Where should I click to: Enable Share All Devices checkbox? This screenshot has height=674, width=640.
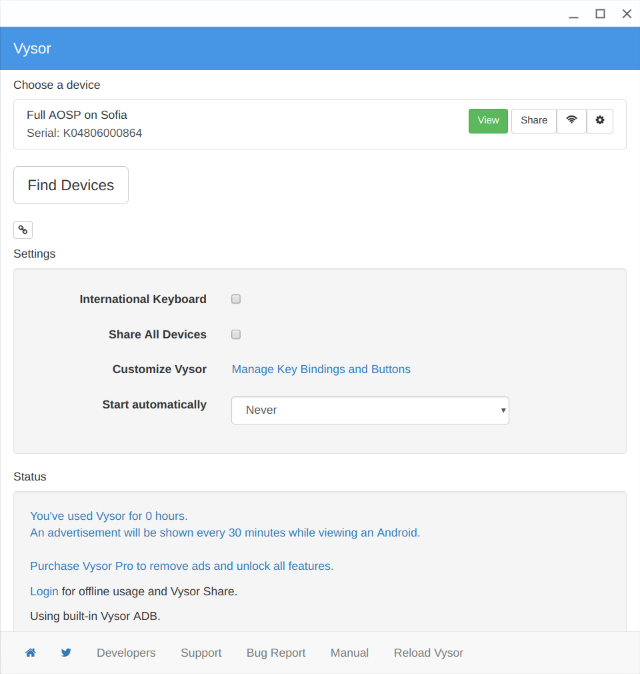click(x=236, y=334)
